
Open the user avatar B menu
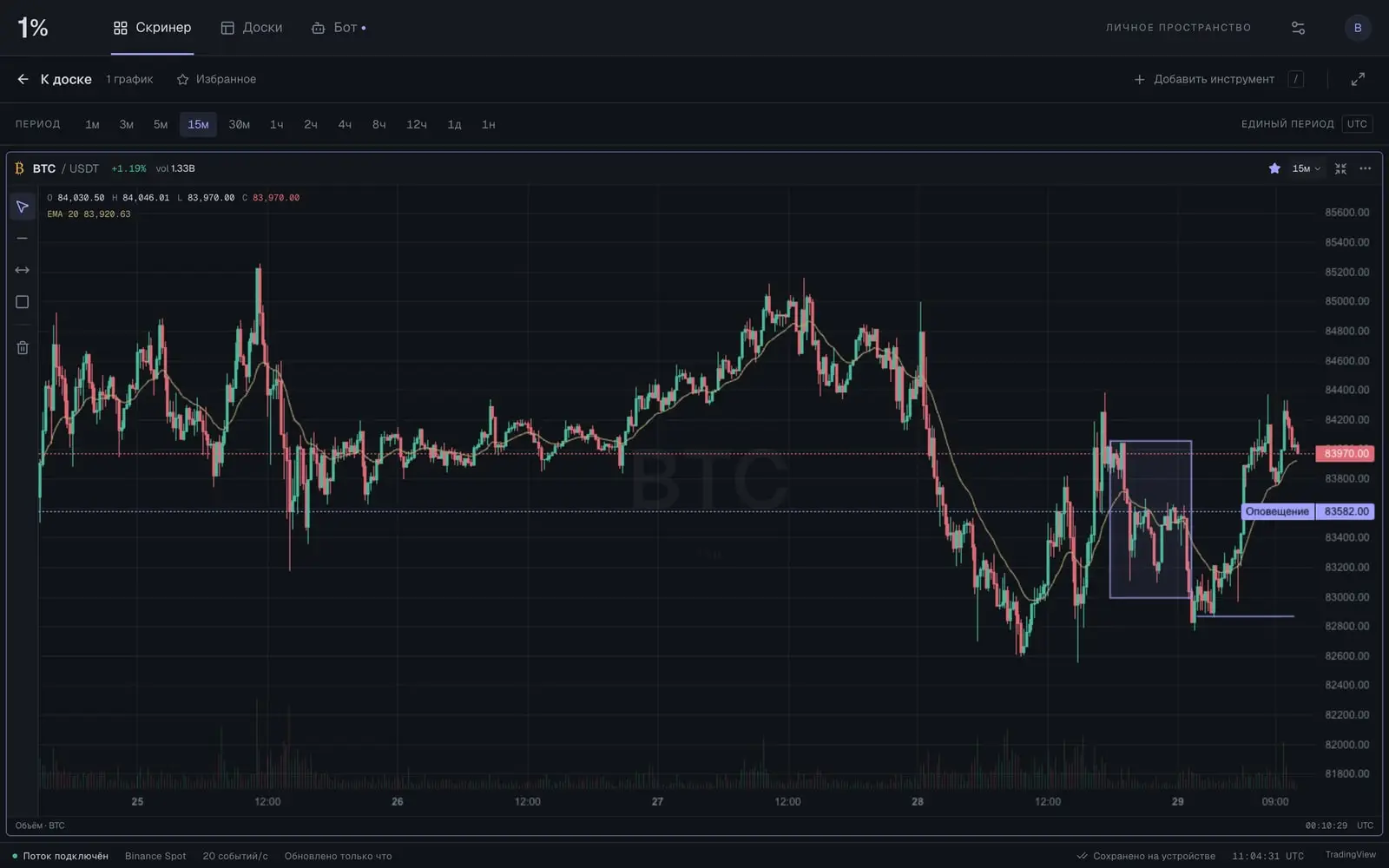[1358, 28]
